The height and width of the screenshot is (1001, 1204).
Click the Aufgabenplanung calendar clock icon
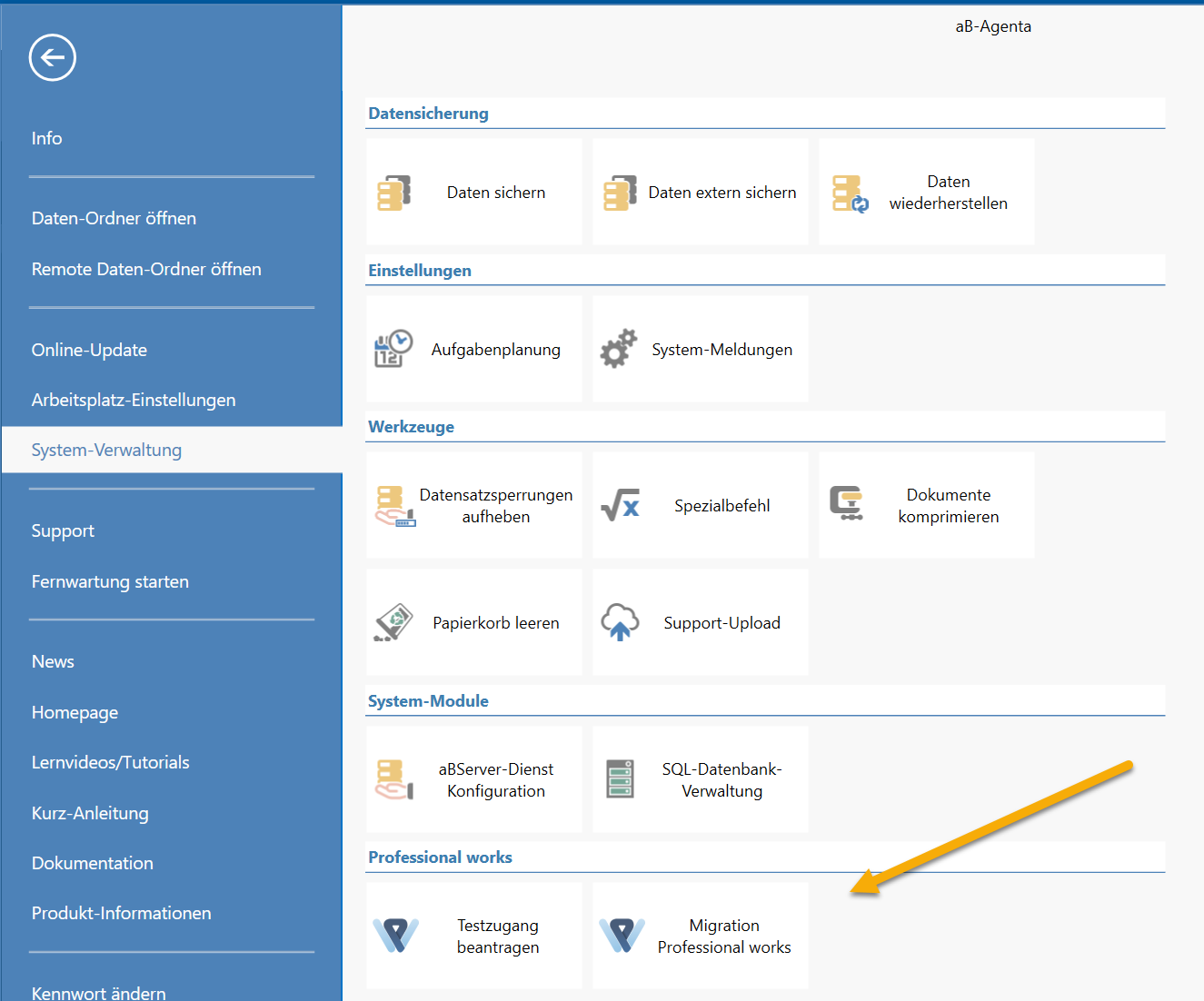coord(393,350)
